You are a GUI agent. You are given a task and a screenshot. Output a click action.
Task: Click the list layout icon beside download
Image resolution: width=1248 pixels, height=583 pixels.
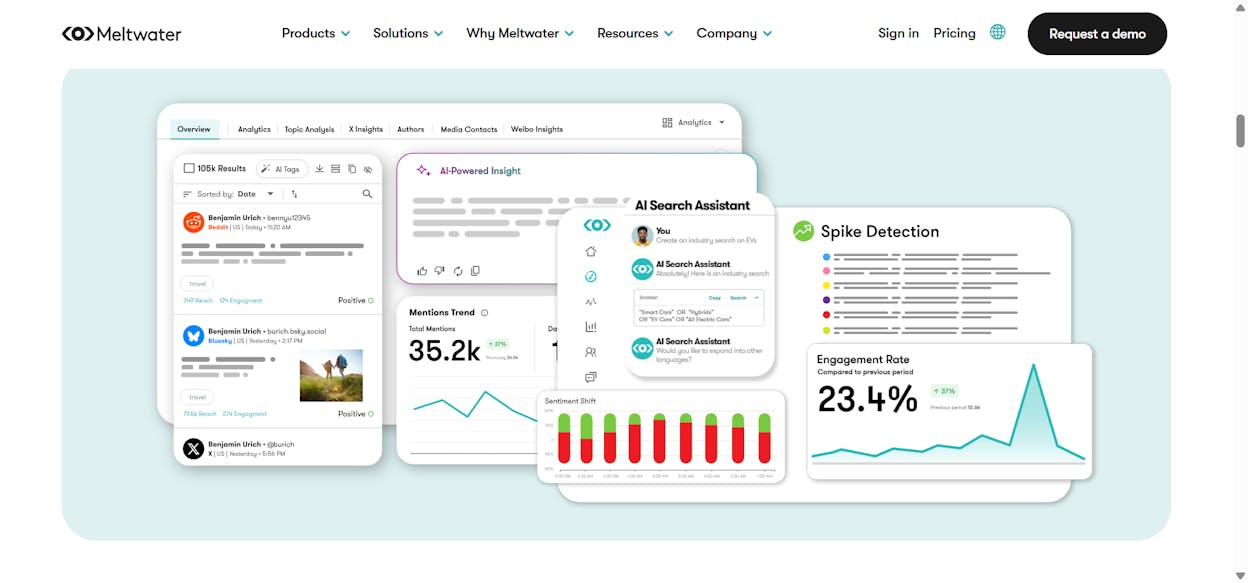335,169
